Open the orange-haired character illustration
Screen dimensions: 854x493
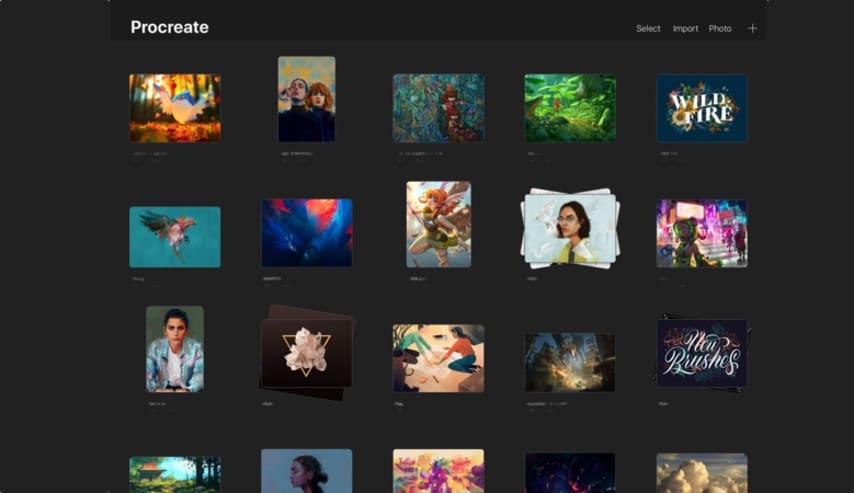(438, 225)
